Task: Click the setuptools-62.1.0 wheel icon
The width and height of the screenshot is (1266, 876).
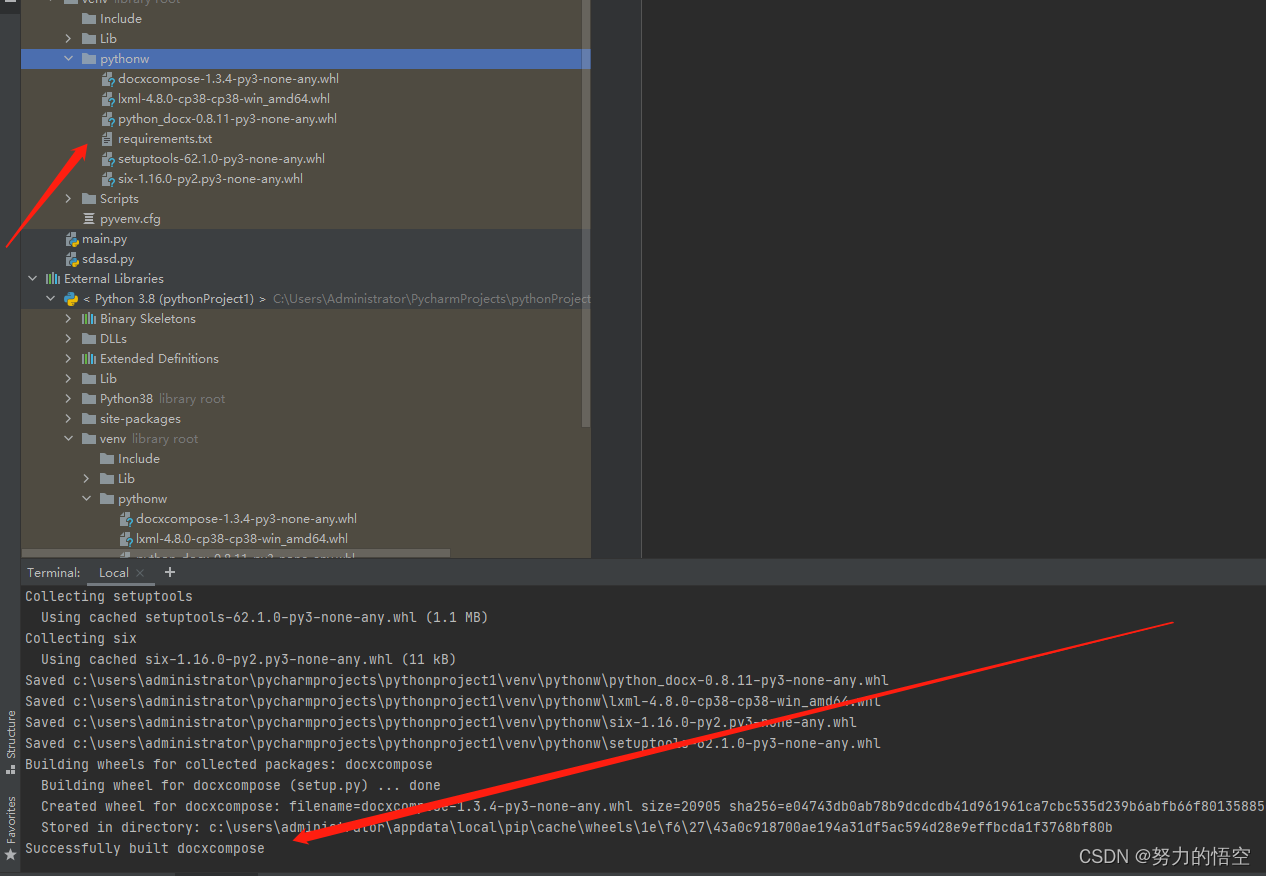Action: 108,158
